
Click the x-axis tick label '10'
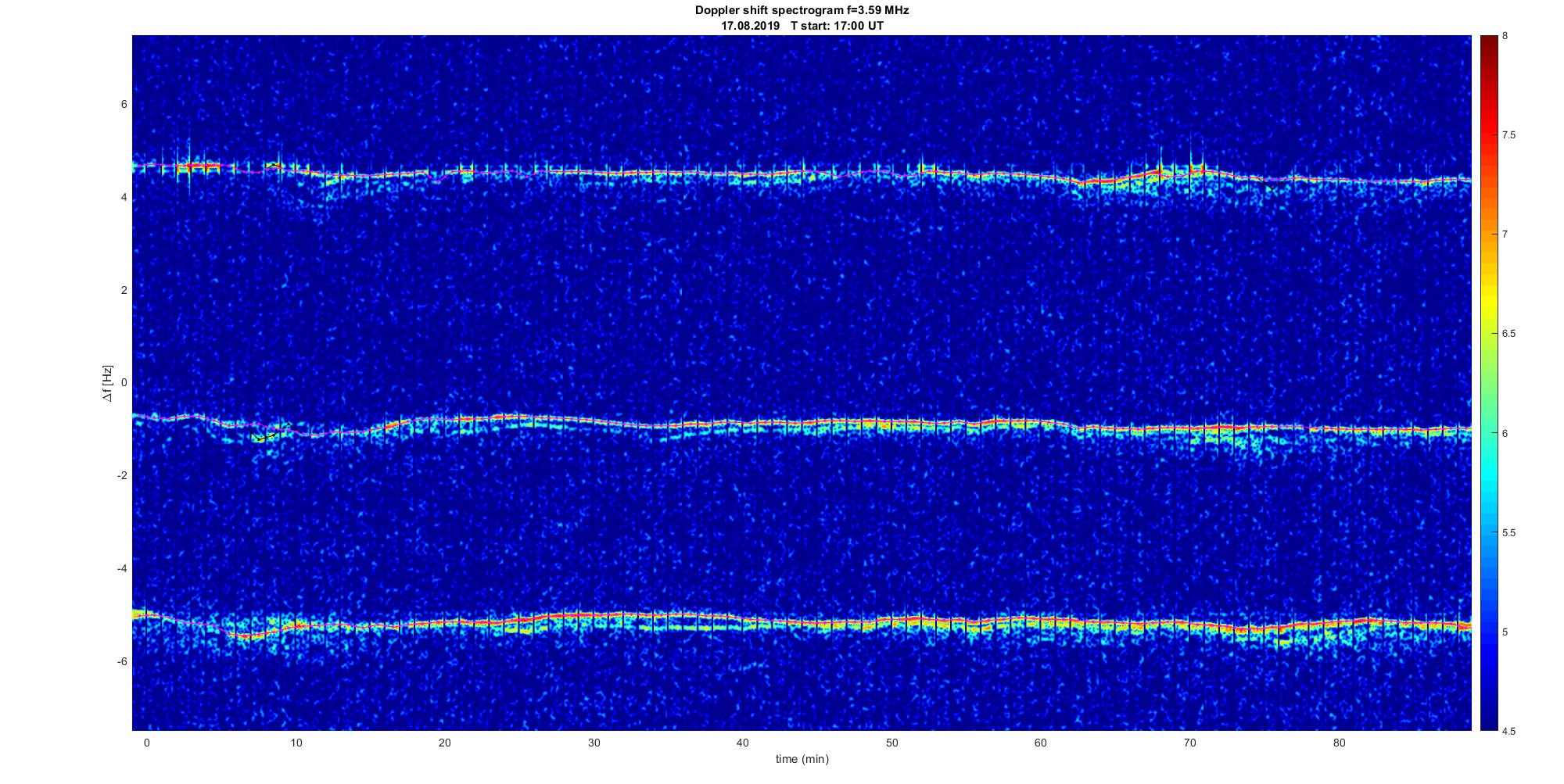[296, 743]
